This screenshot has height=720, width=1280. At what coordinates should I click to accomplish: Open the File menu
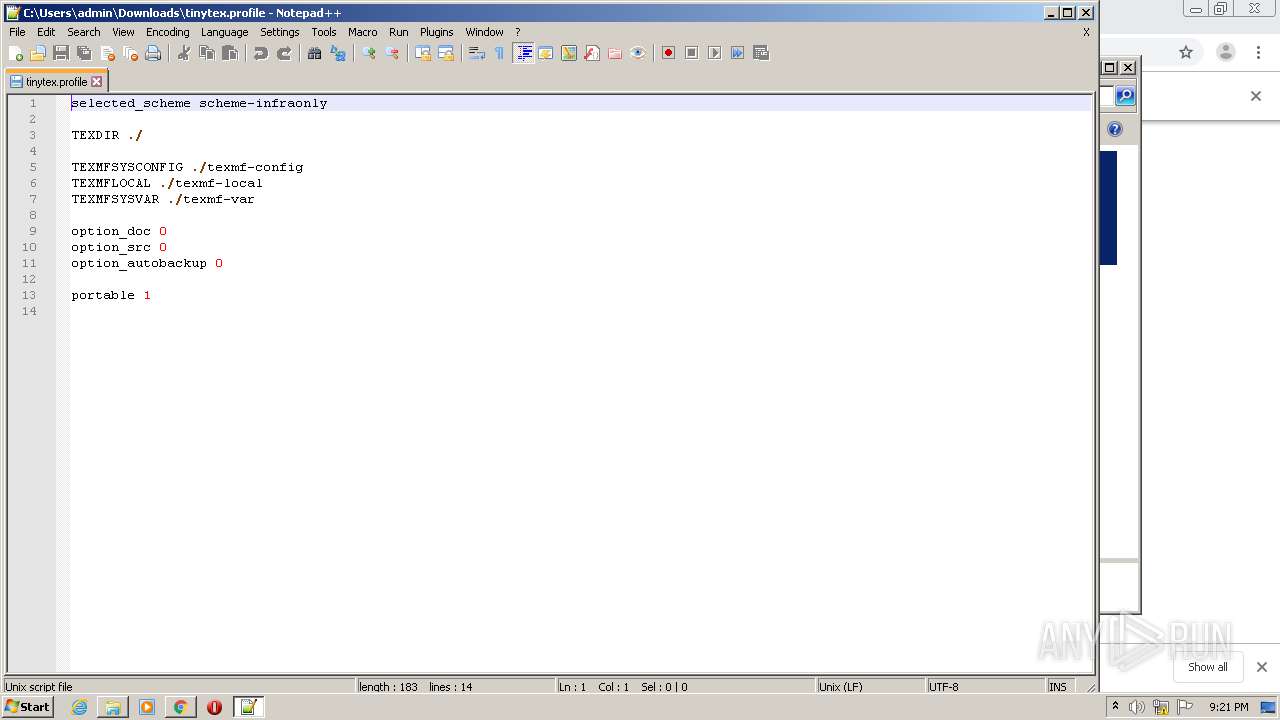17,32
